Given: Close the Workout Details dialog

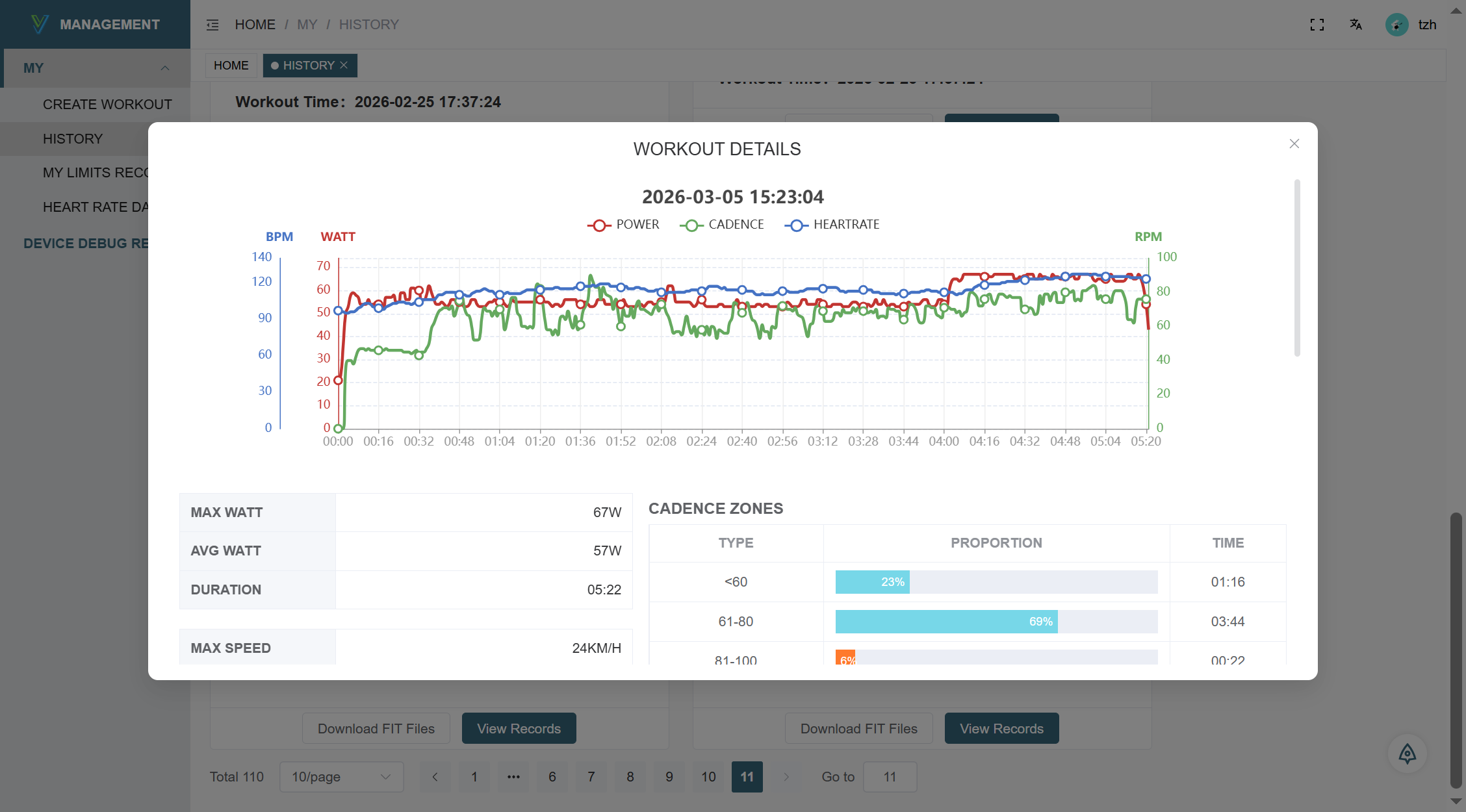Looking at the screenshot, I should click(1294, 144).
